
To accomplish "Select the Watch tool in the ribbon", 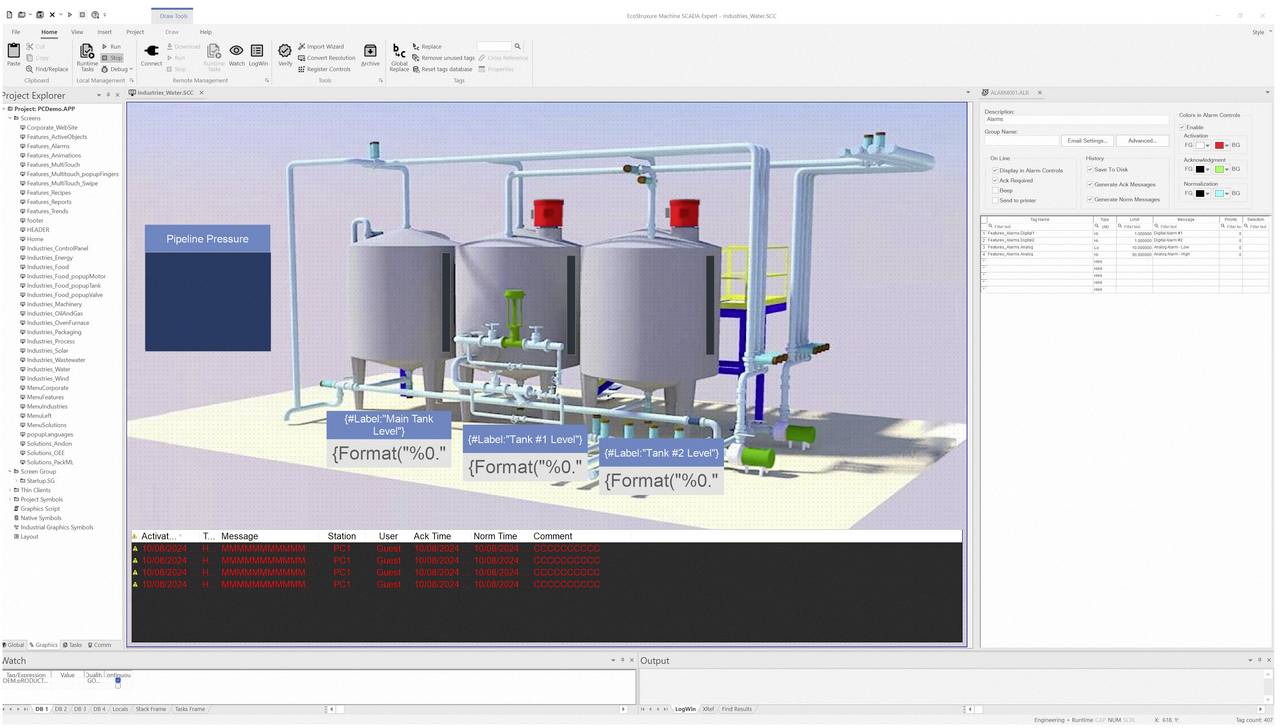I will [x=236, y=55].
